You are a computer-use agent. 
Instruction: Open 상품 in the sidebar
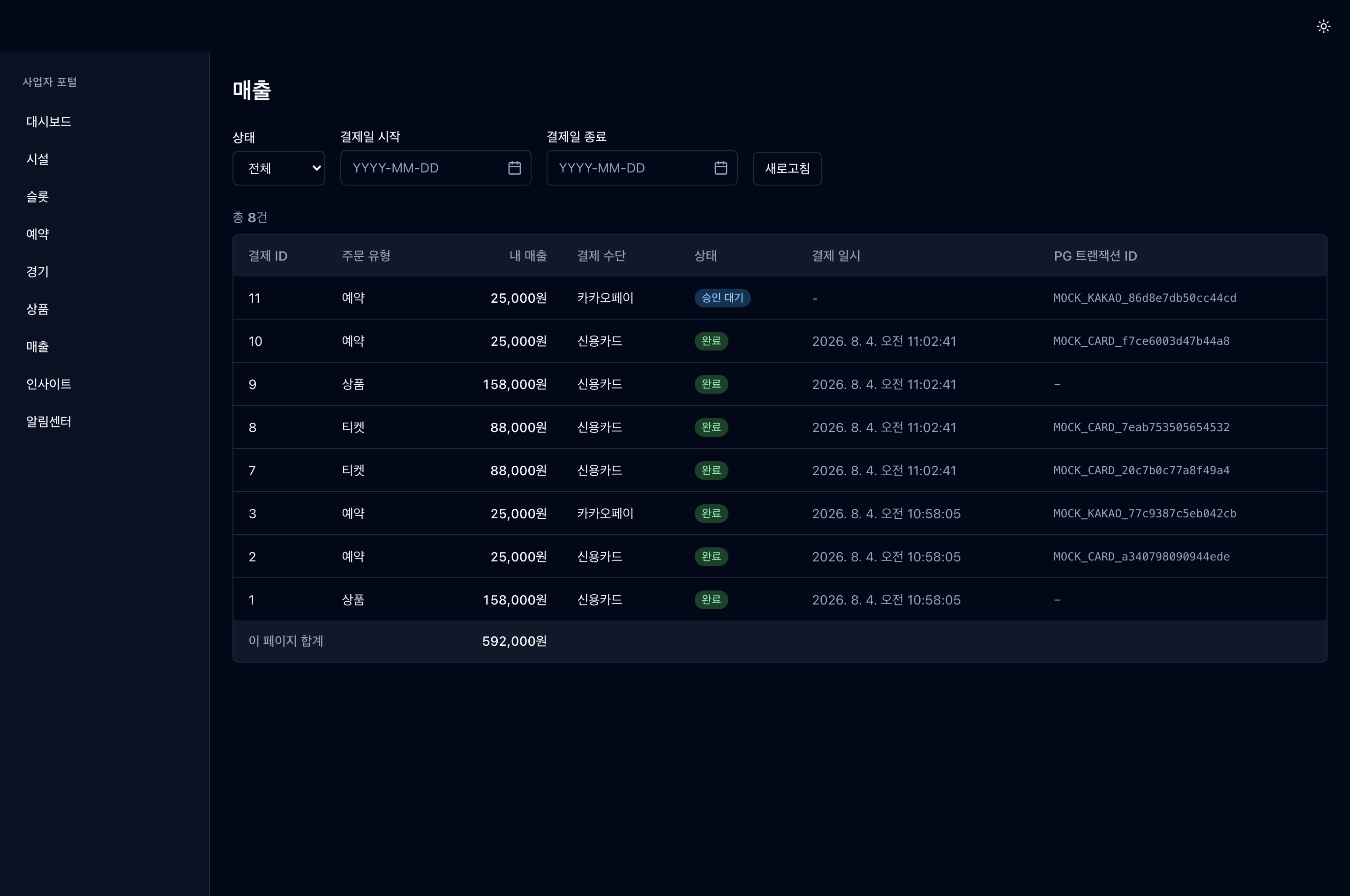coord(37,309)
